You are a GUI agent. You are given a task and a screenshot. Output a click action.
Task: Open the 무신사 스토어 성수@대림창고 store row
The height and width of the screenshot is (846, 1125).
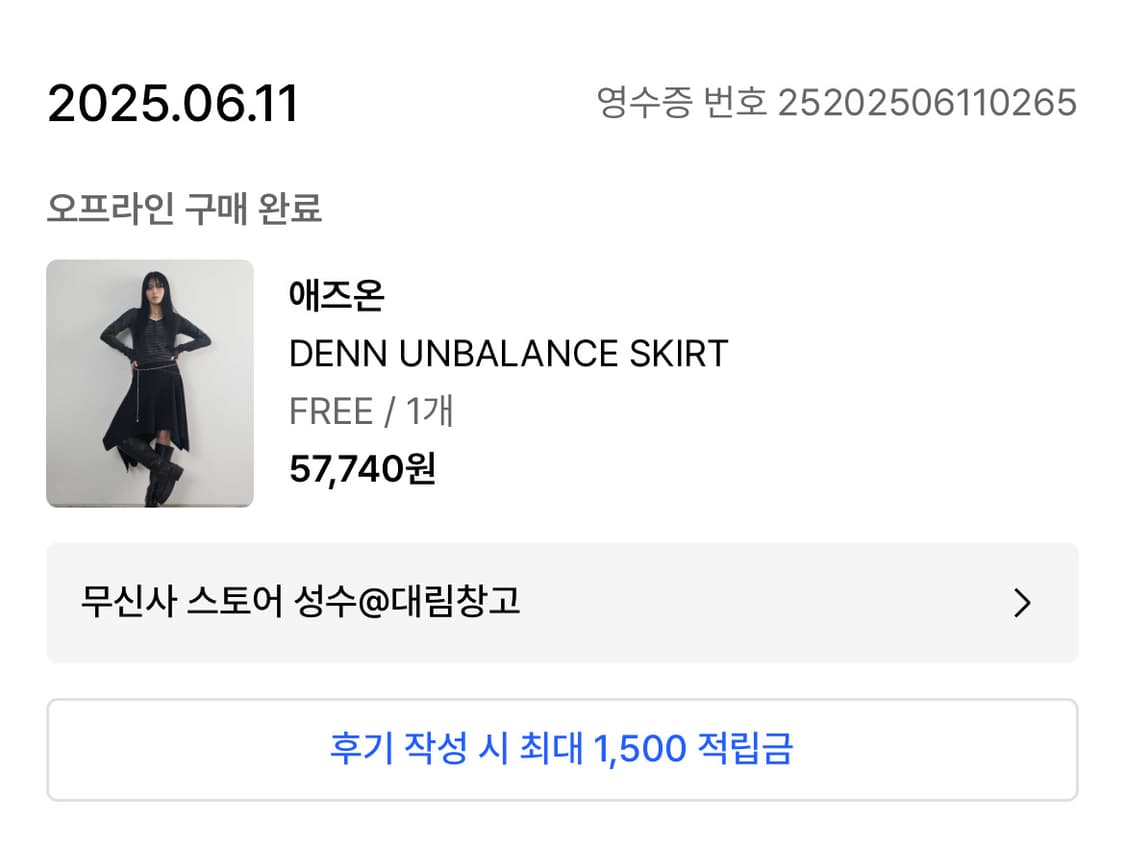coord(562,603)
